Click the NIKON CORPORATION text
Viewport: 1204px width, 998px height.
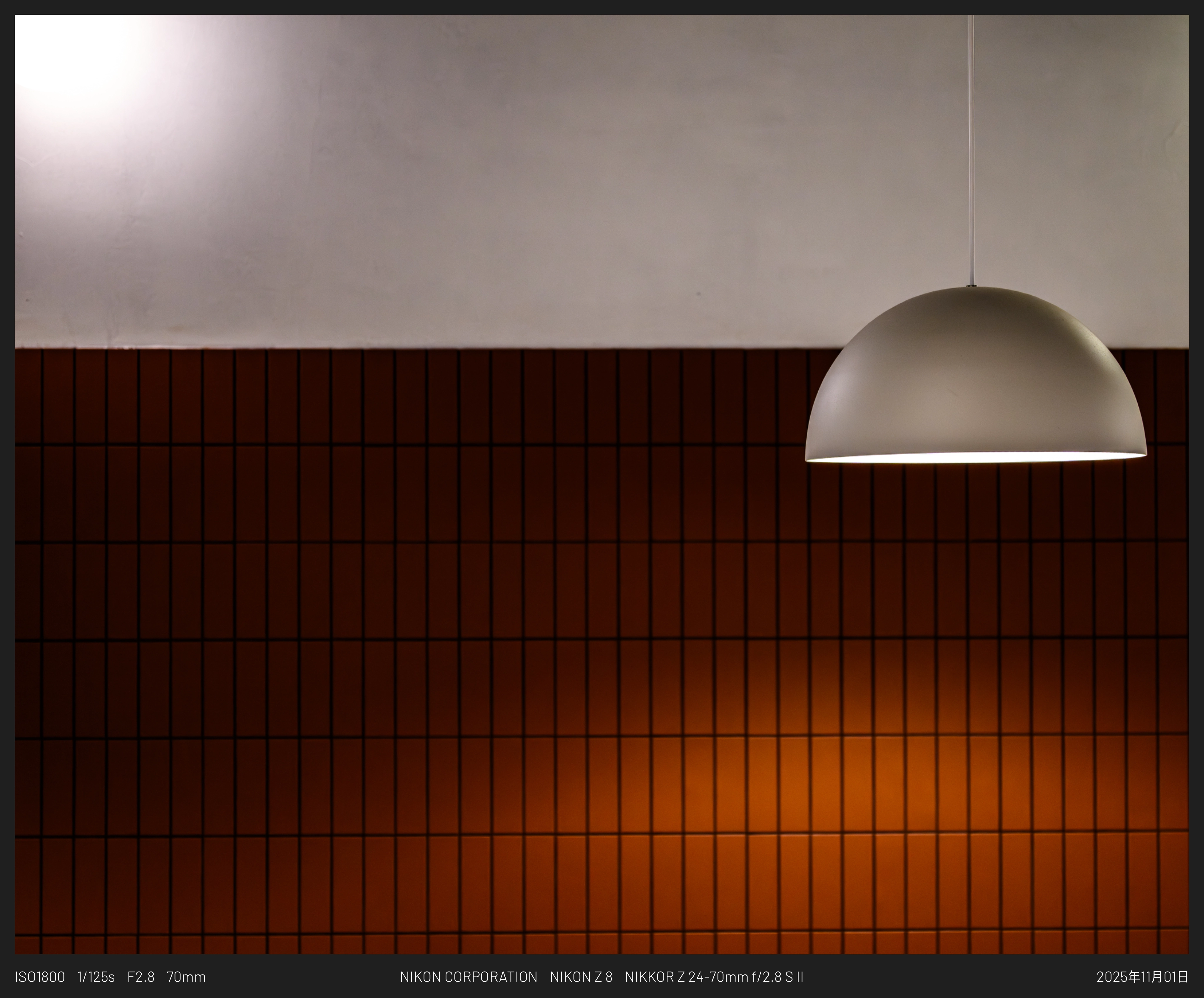(x=469, y=977)
